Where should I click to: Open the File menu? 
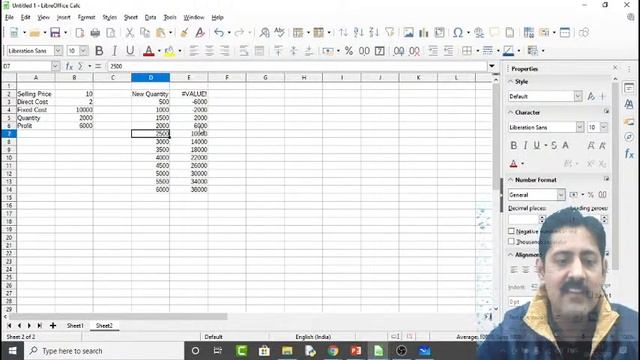(9, 17)
